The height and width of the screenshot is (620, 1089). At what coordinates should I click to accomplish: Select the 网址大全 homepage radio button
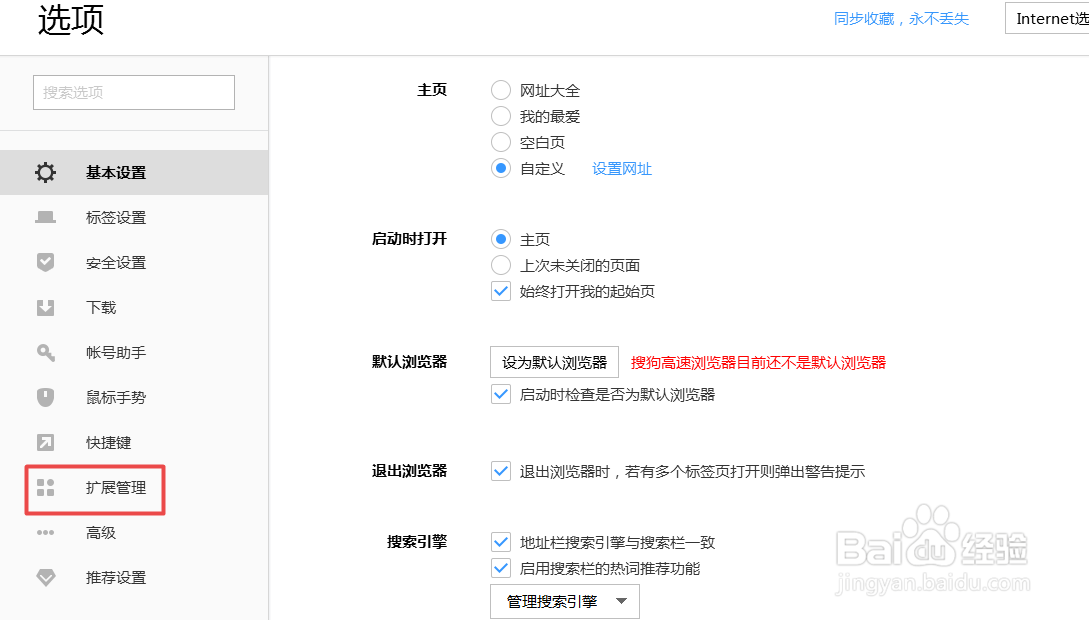(500, 89)
